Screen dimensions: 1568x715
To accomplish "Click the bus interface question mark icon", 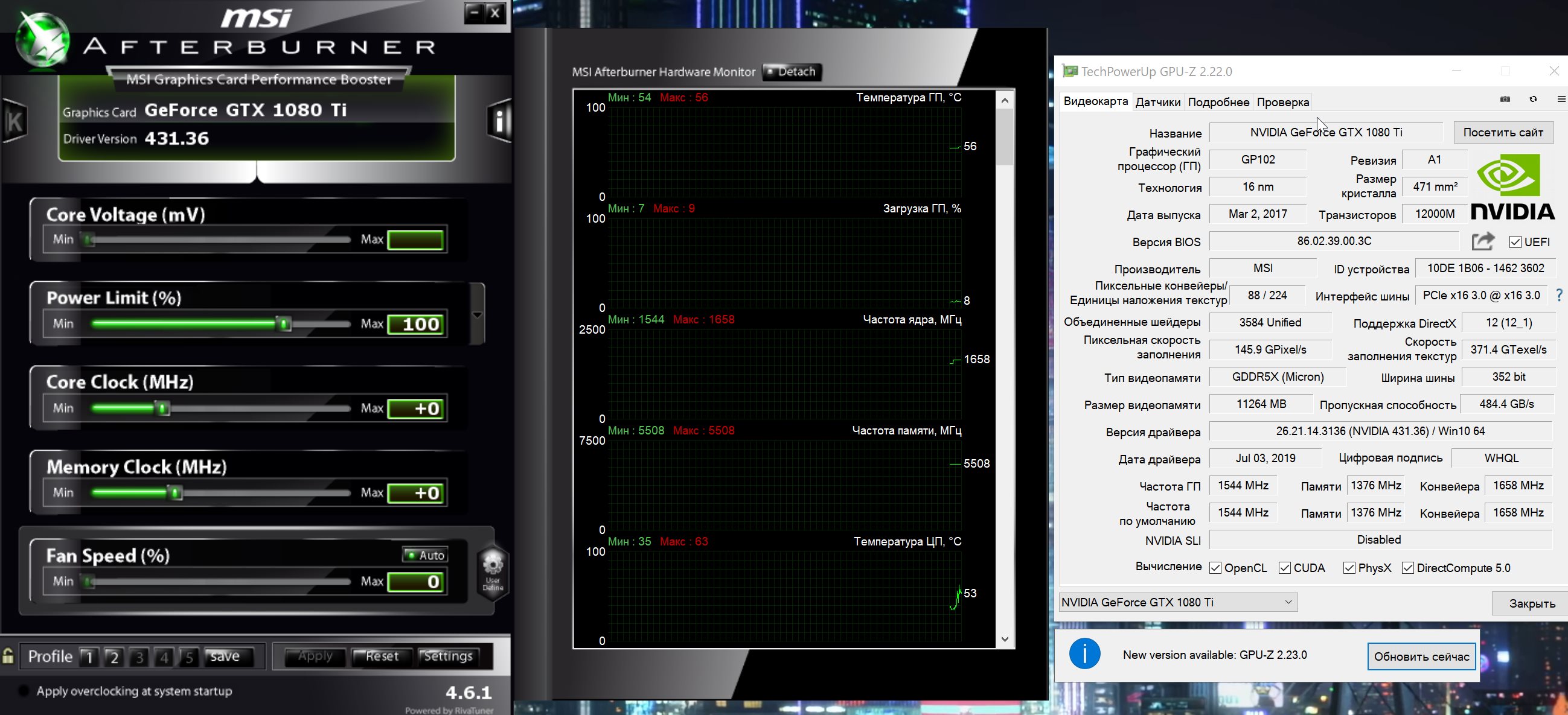I will coord(1559,296).
